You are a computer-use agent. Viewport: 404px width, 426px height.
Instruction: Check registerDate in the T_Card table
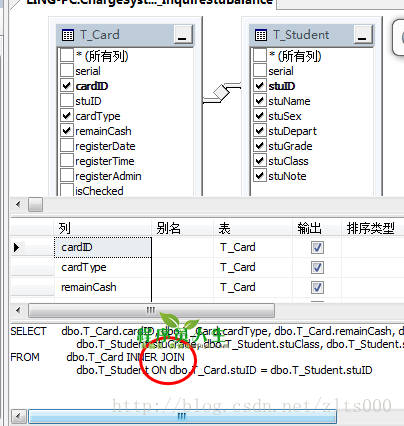67,145
